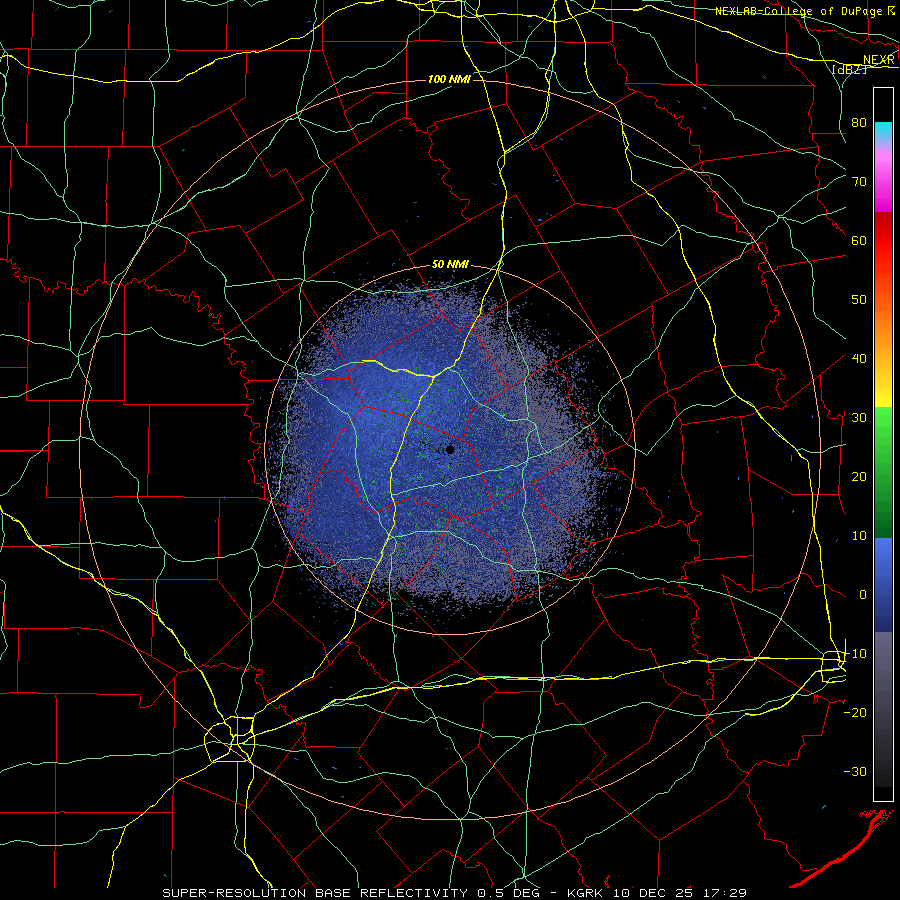Viewport: 900px width, 900px height.
Task: Click the 100 NMI range ring label
Action: (449, 79)
